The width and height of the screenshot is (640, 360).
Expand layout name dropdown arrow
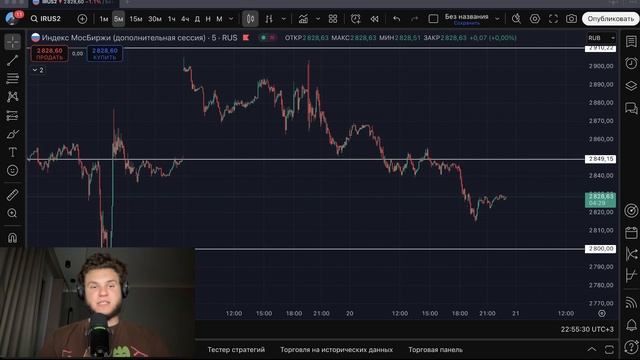(x=497, y=19)
